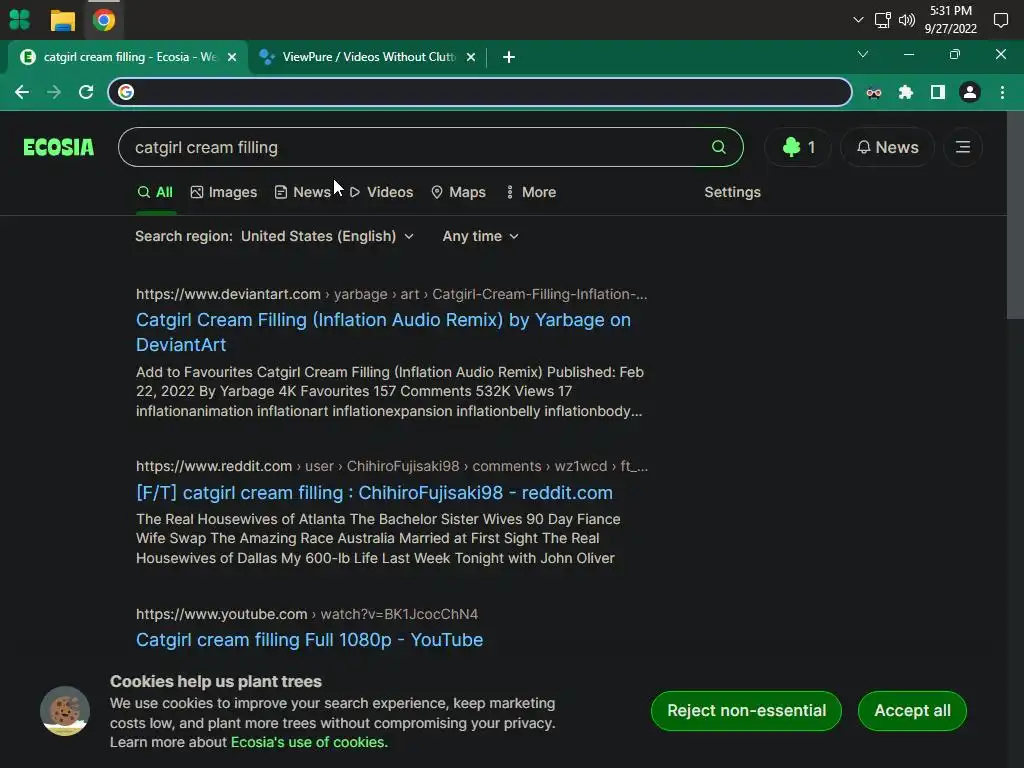Select the All results tab
The height and width of the screenshot is (768, 1024).
click(155, 192)
